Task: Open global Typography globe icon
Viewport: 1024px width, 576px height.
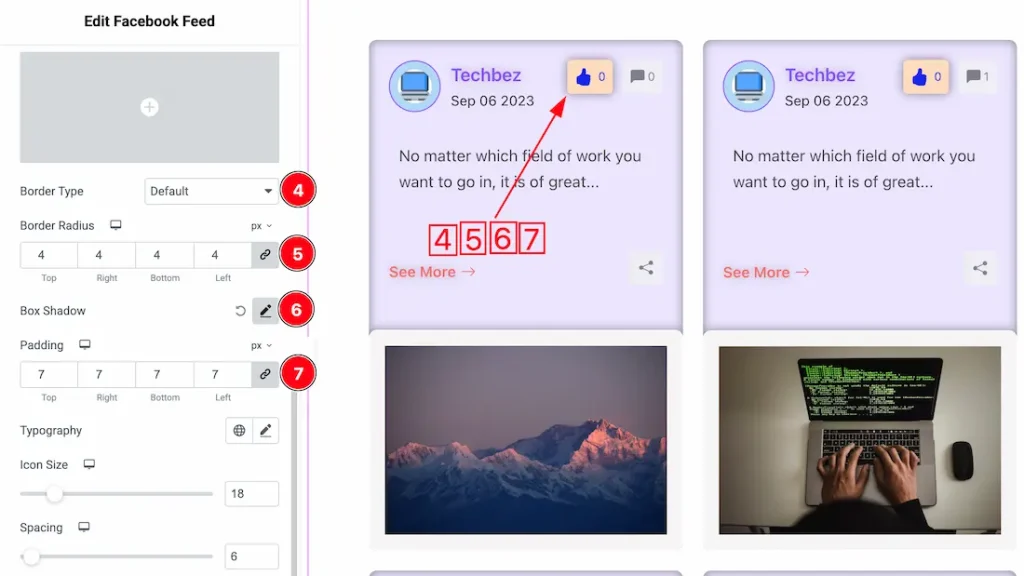Action: click(239, 431)
